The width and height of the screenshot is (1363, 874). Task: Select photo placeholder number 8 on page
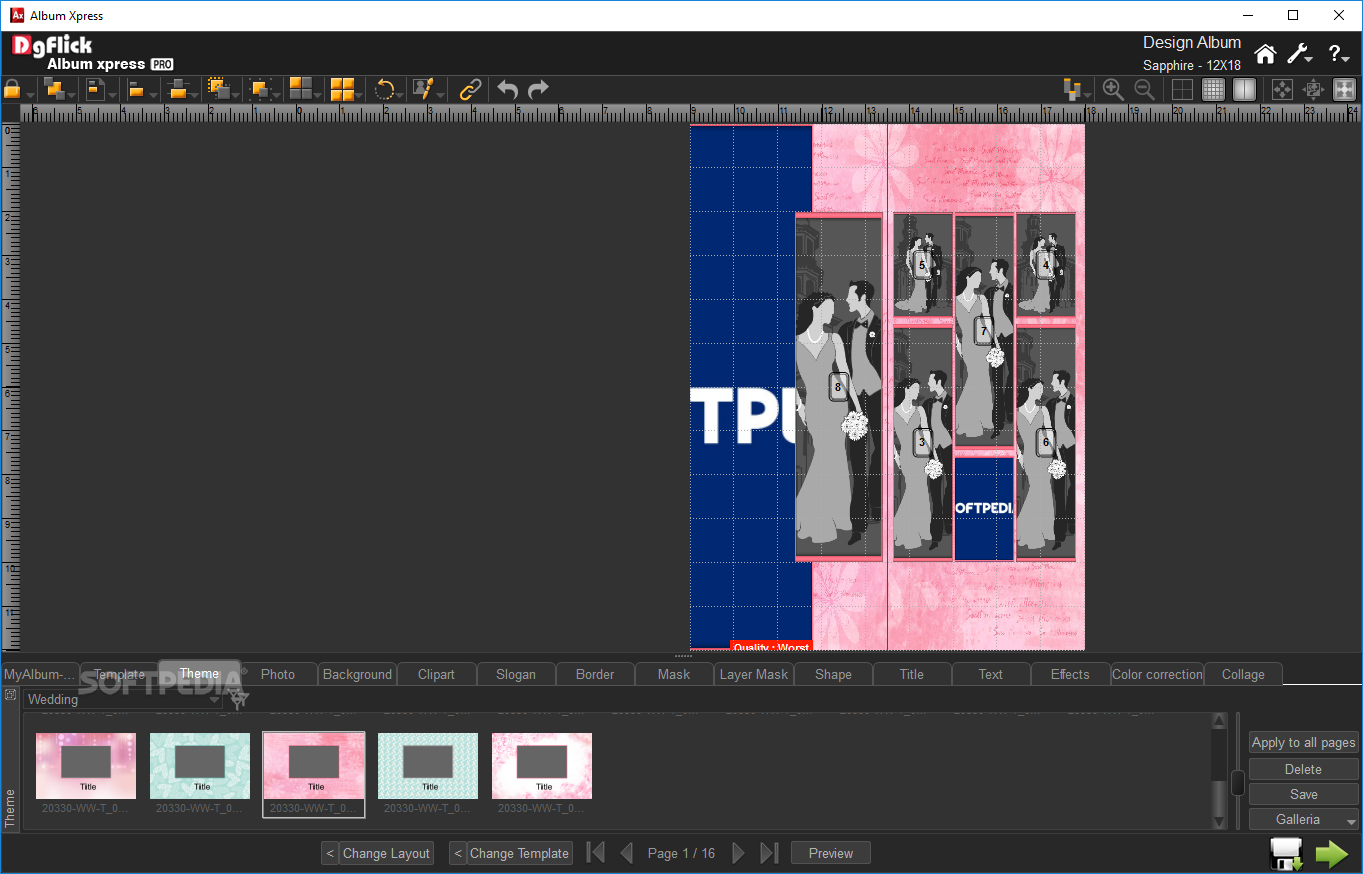coord(838,387)
